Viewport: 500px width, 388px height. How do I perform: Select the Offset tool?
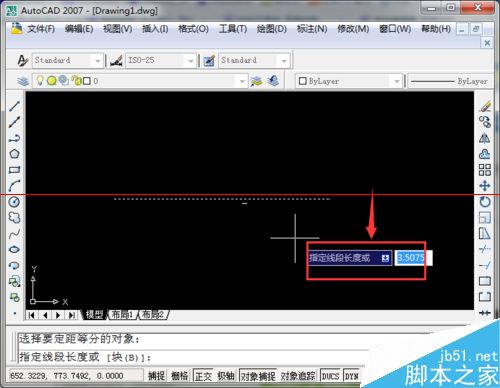(x=485, y=154)
